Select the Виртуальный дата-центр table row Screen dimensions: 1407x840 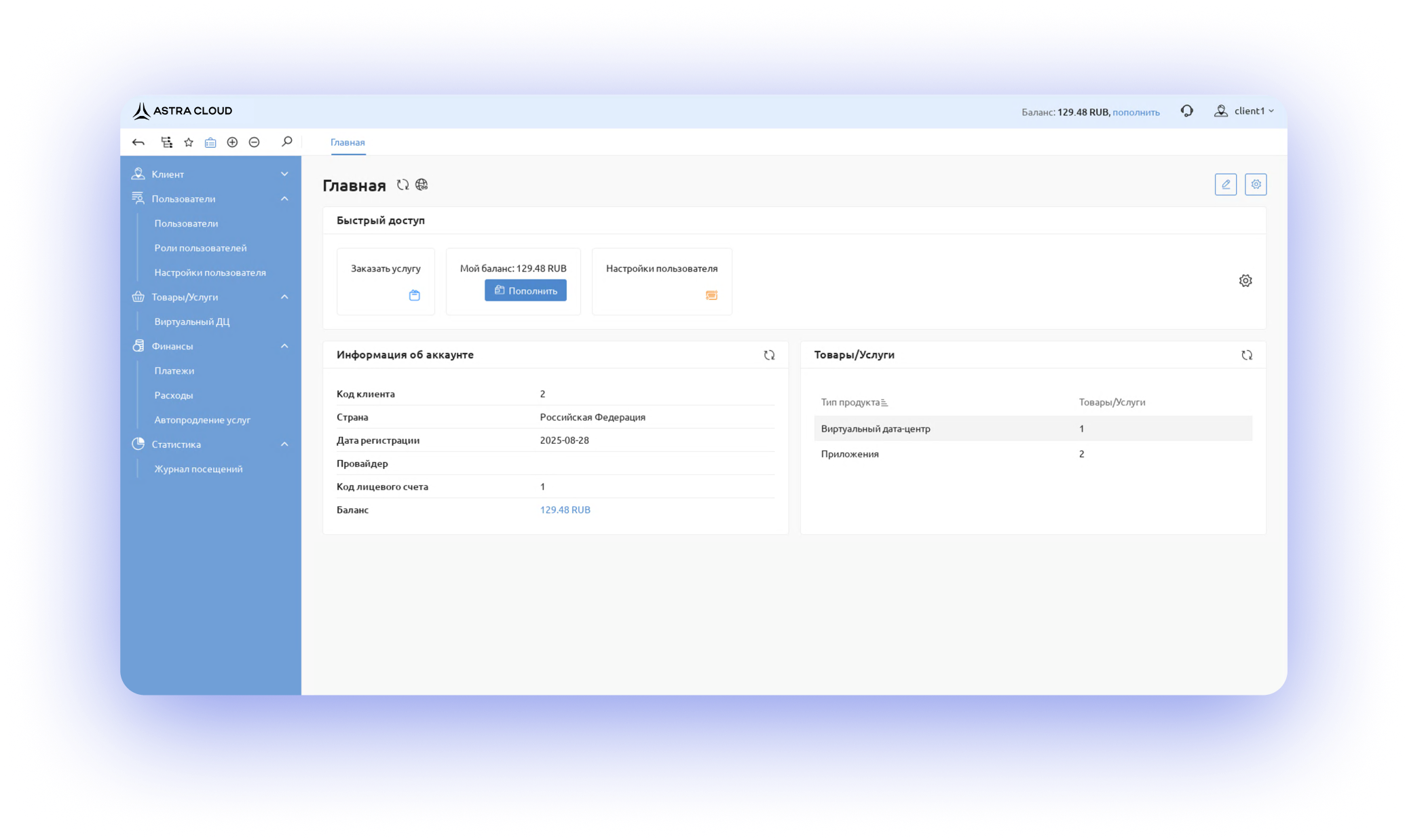click(x=1033, y=429)
